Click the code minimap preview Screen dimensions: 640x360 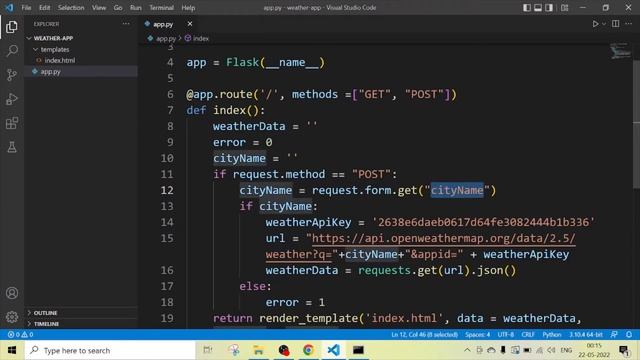tap(620, 51)
